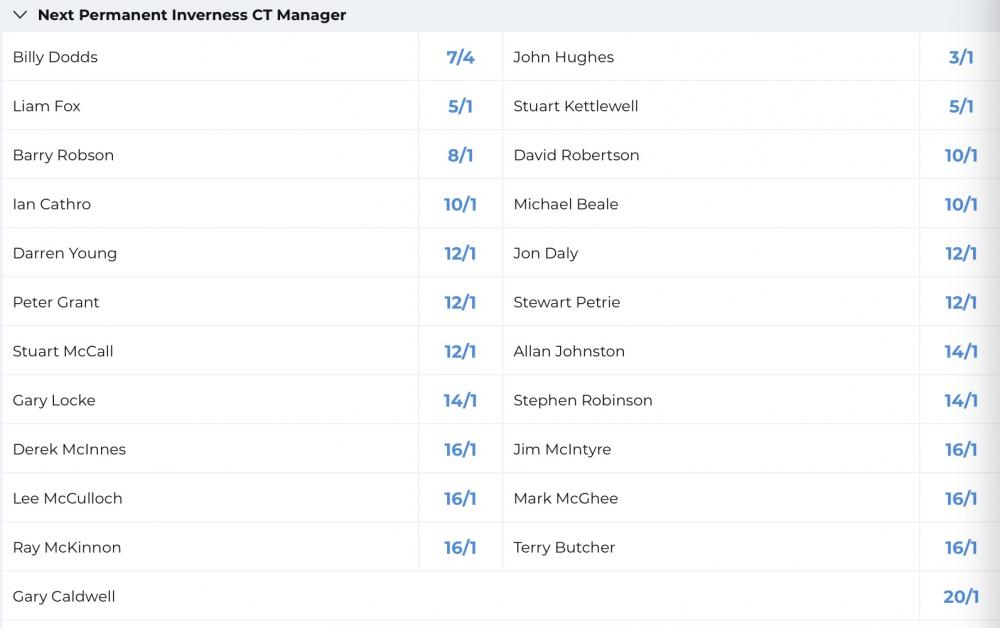Select Billy Dodds 7/4 odds
Screen dimensions: 1000x628
tap(460, 57)
